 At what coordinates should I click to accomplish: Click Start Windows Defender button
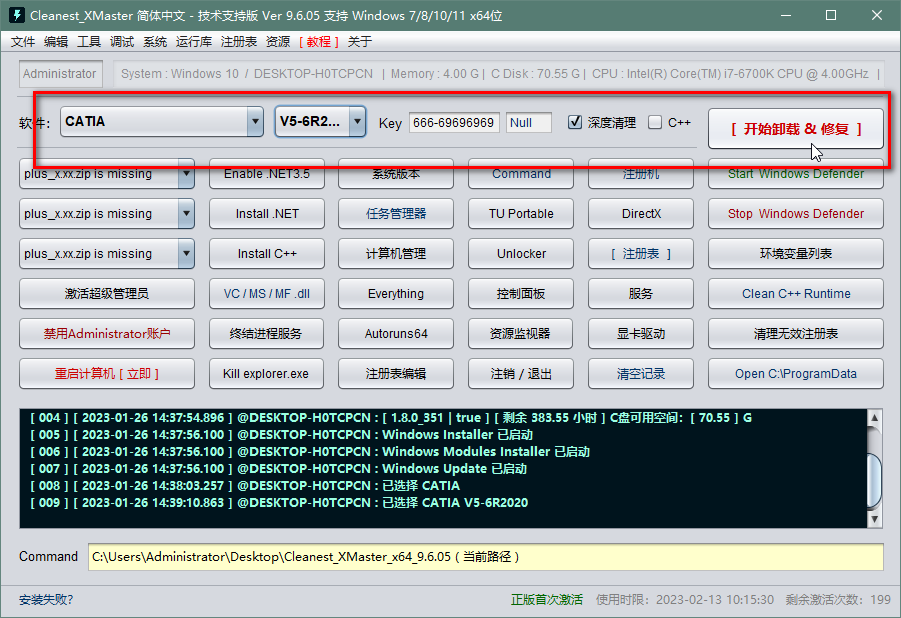(796, 174)
